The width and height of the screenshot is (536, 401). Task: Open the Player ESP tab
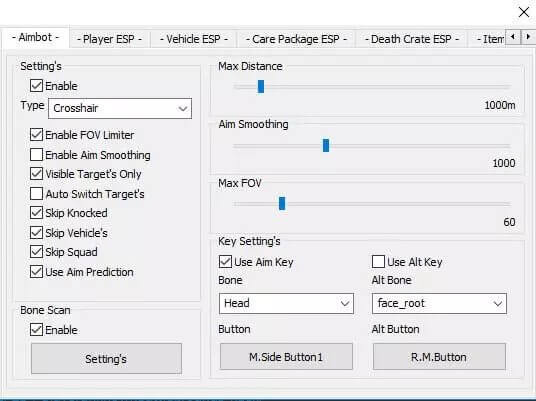pos(109,39)
